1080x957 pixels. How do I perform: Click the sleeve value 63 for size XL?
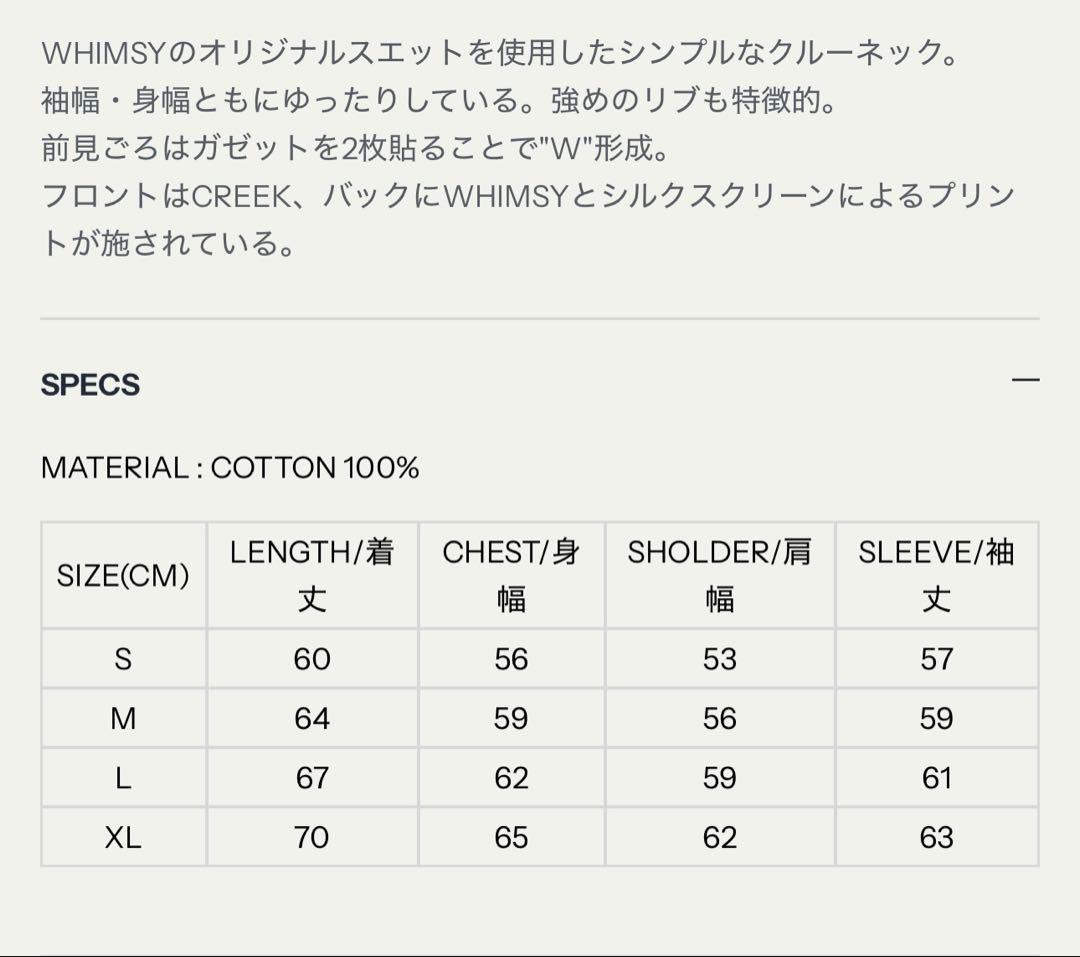click(938, 838)
